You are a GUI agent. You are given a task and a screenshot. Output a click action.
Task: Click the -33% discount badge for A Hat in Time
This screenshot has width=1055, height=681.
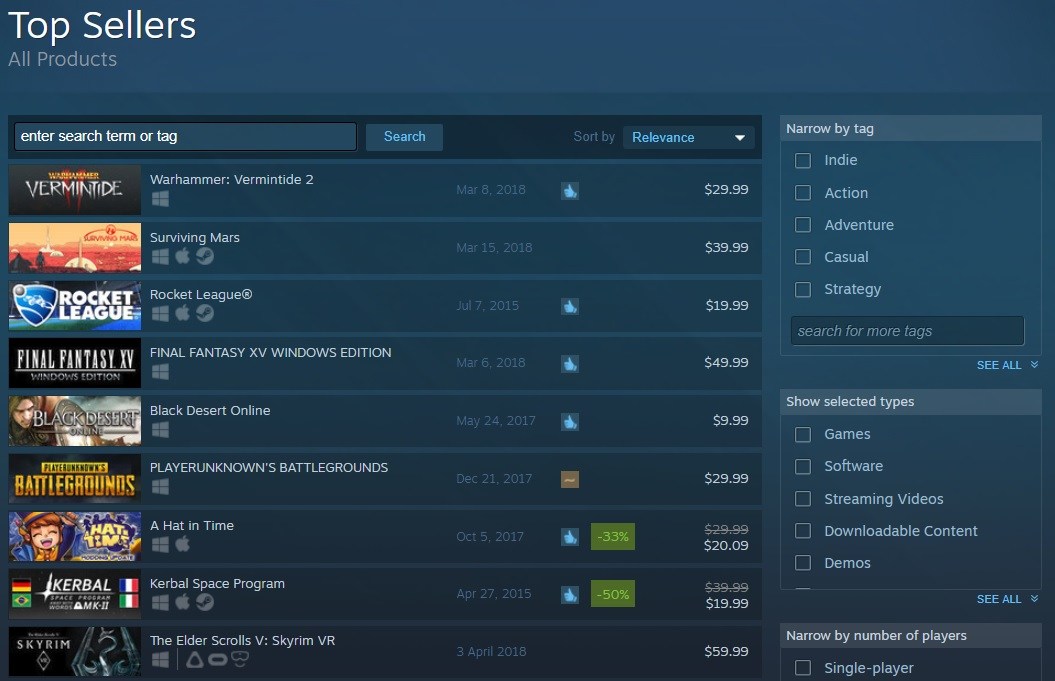click(612, 537)
